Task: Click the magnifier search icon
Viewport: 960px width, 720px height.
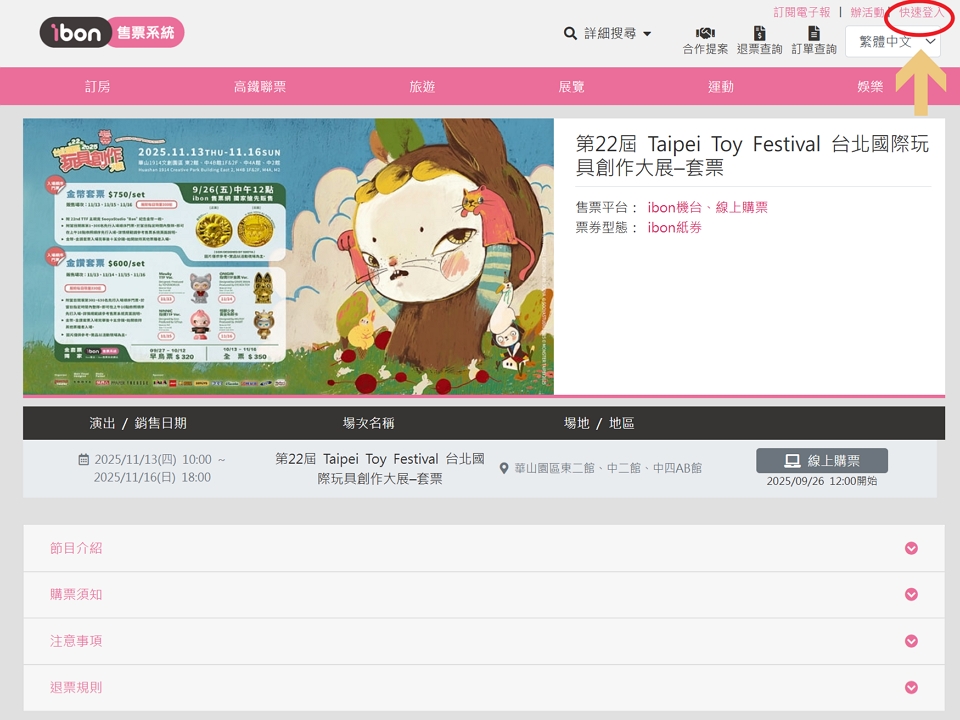Action: [x=570, y=34]
